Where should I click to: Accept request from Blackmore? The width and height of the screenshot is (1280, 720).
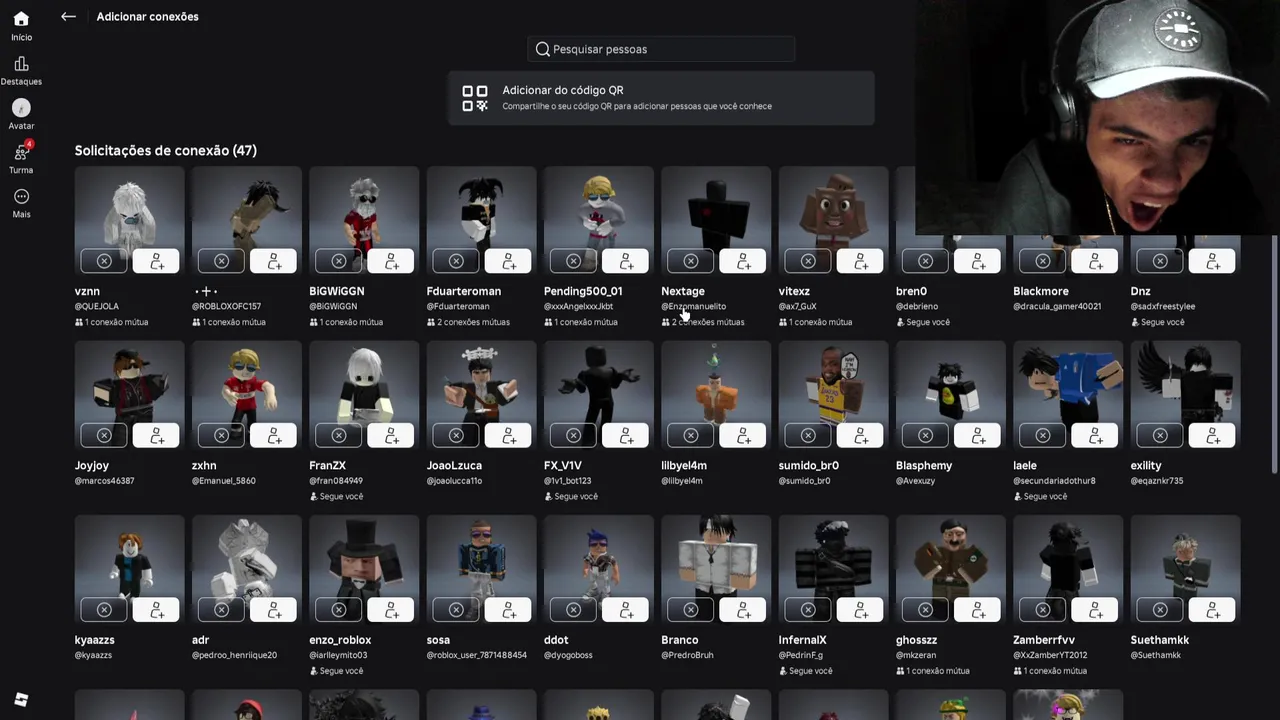1095,261
